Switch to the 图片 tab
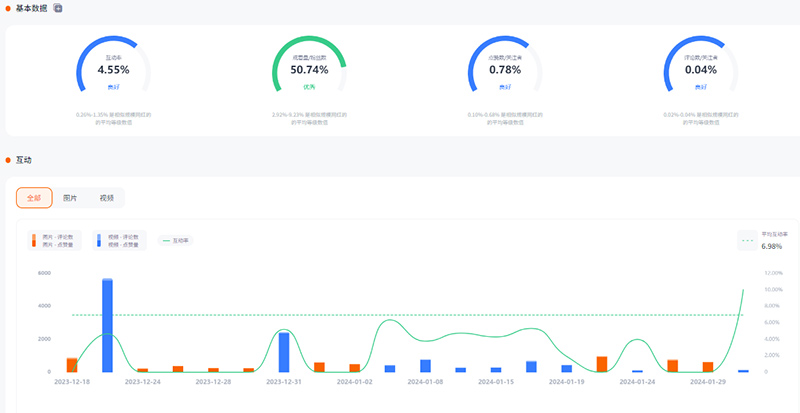800x413 pixels. coord(70,198)
